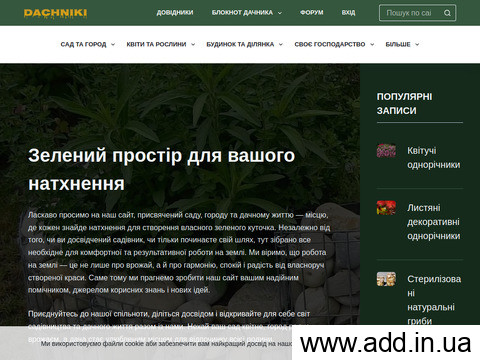This screenshot has height=360, width=480.
Task: Click the Вхід login link
Action: click(348, 13)
